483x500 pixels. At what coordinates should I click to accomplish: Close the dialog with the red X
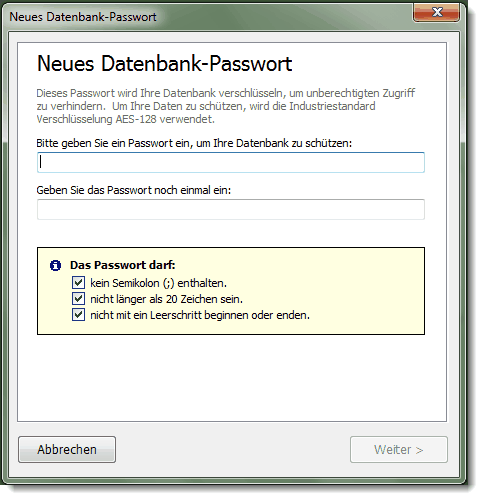(x=437, y=12)
